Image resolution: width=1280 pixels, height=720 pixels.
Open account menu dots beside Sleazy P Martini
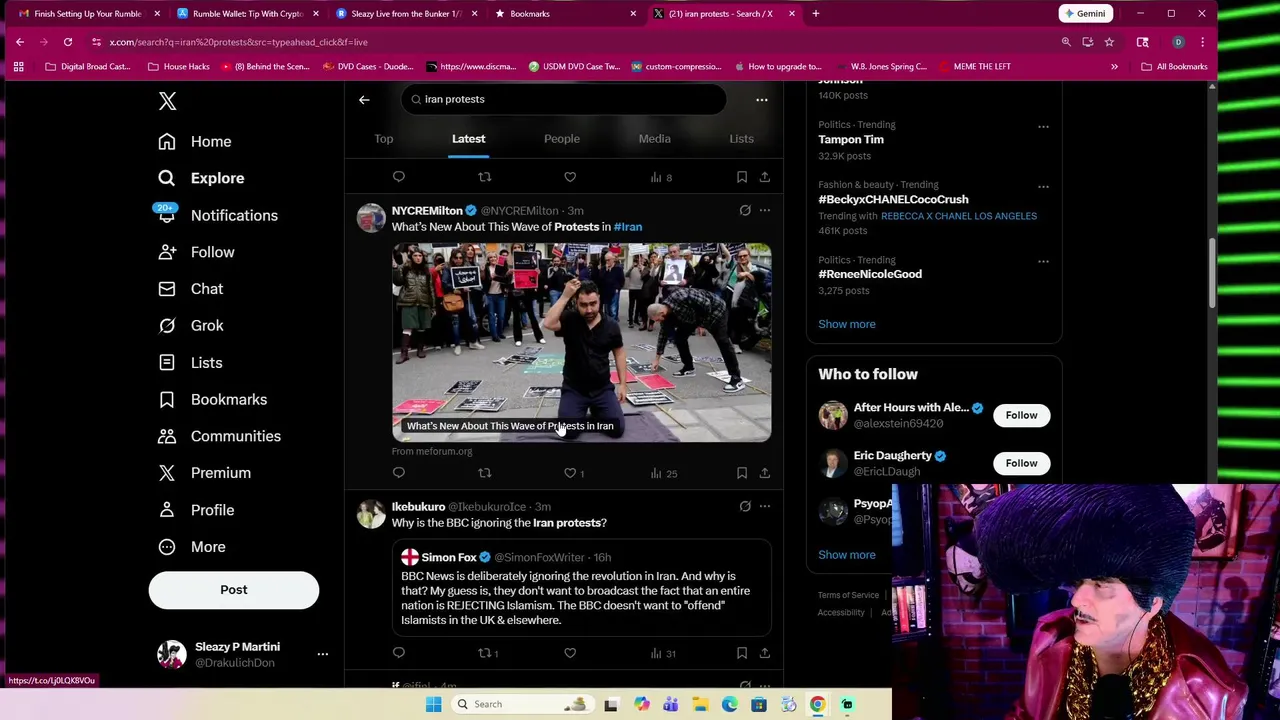tap(322, 654)
